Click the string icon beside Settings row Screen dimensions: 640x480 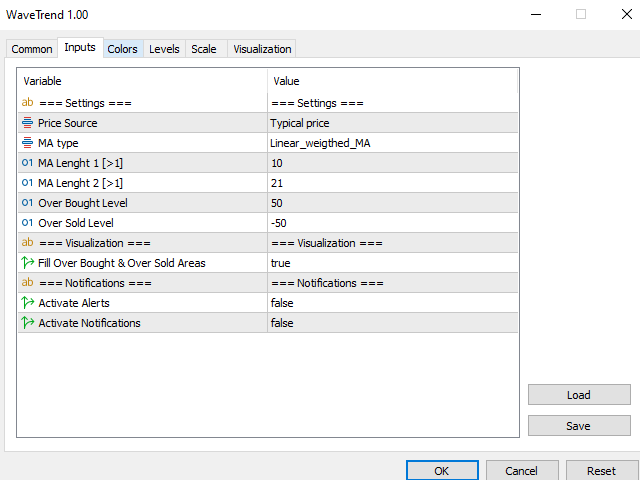[27, 102]
